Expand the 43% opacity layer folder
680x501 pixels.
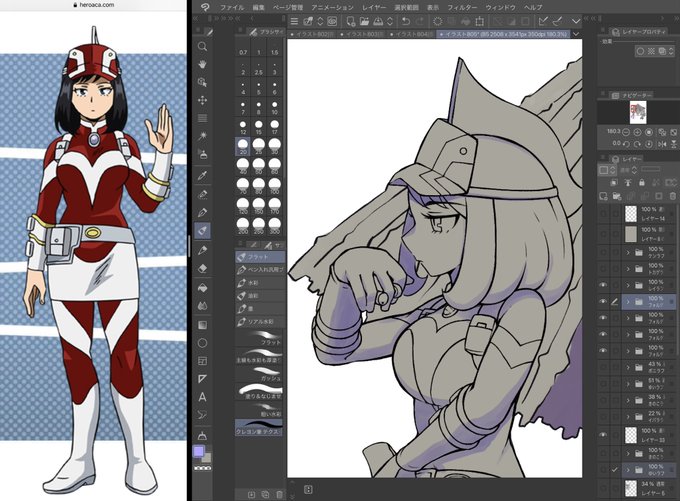point(628,367)
